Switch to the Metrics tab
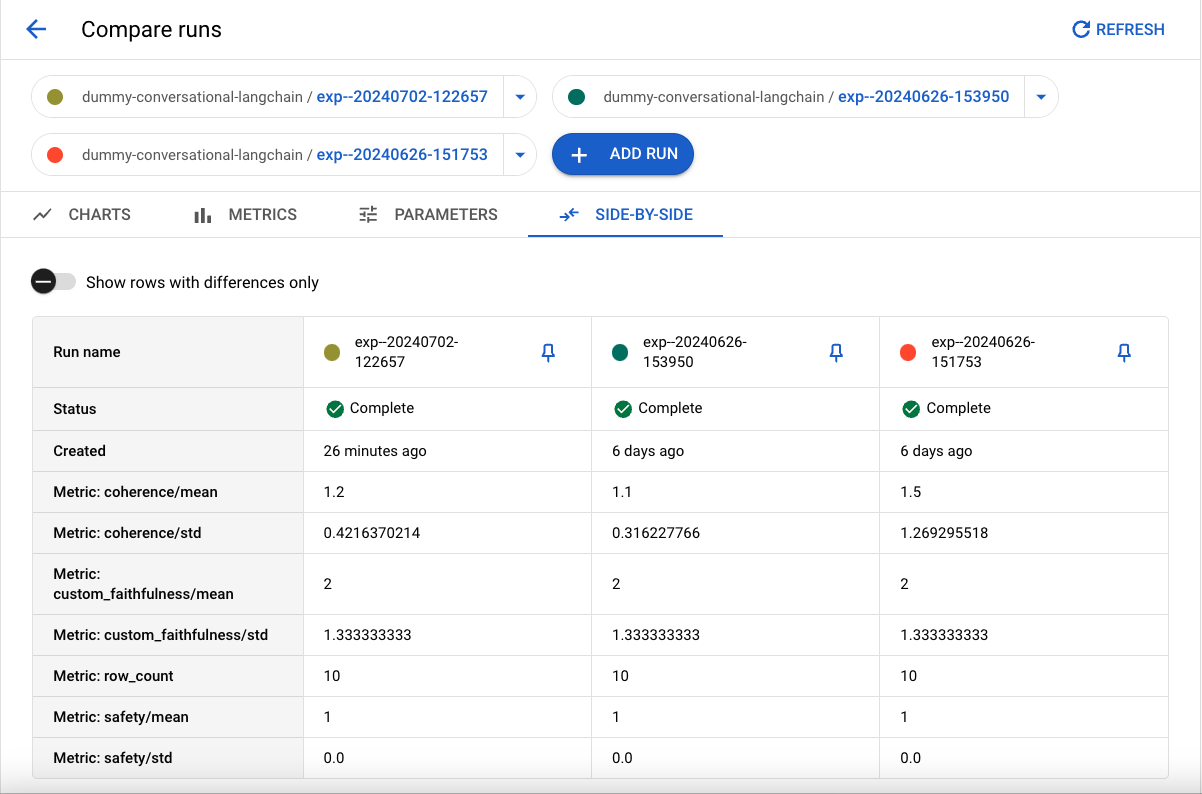 263,214
